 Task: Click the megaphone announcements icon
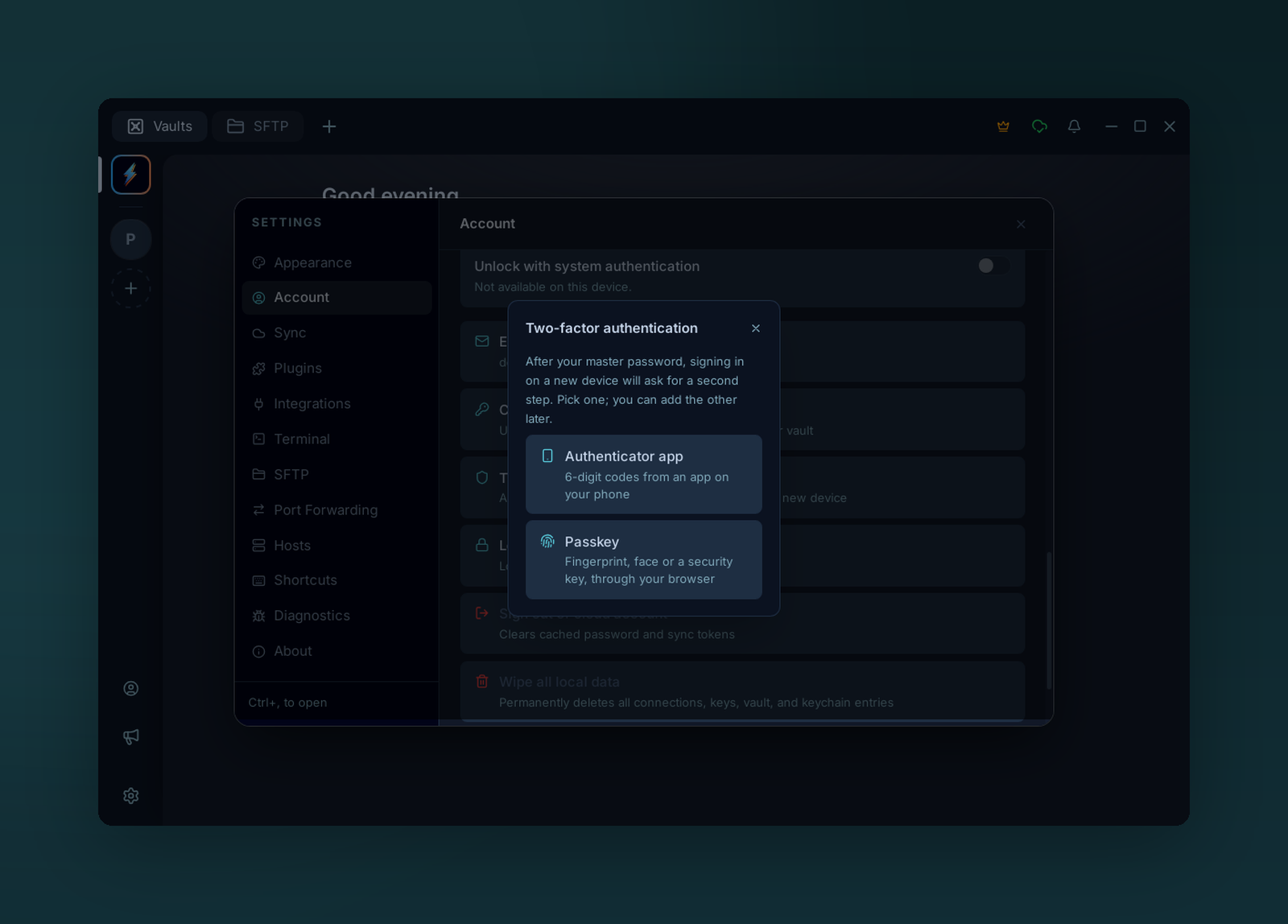tap(131, 736)
